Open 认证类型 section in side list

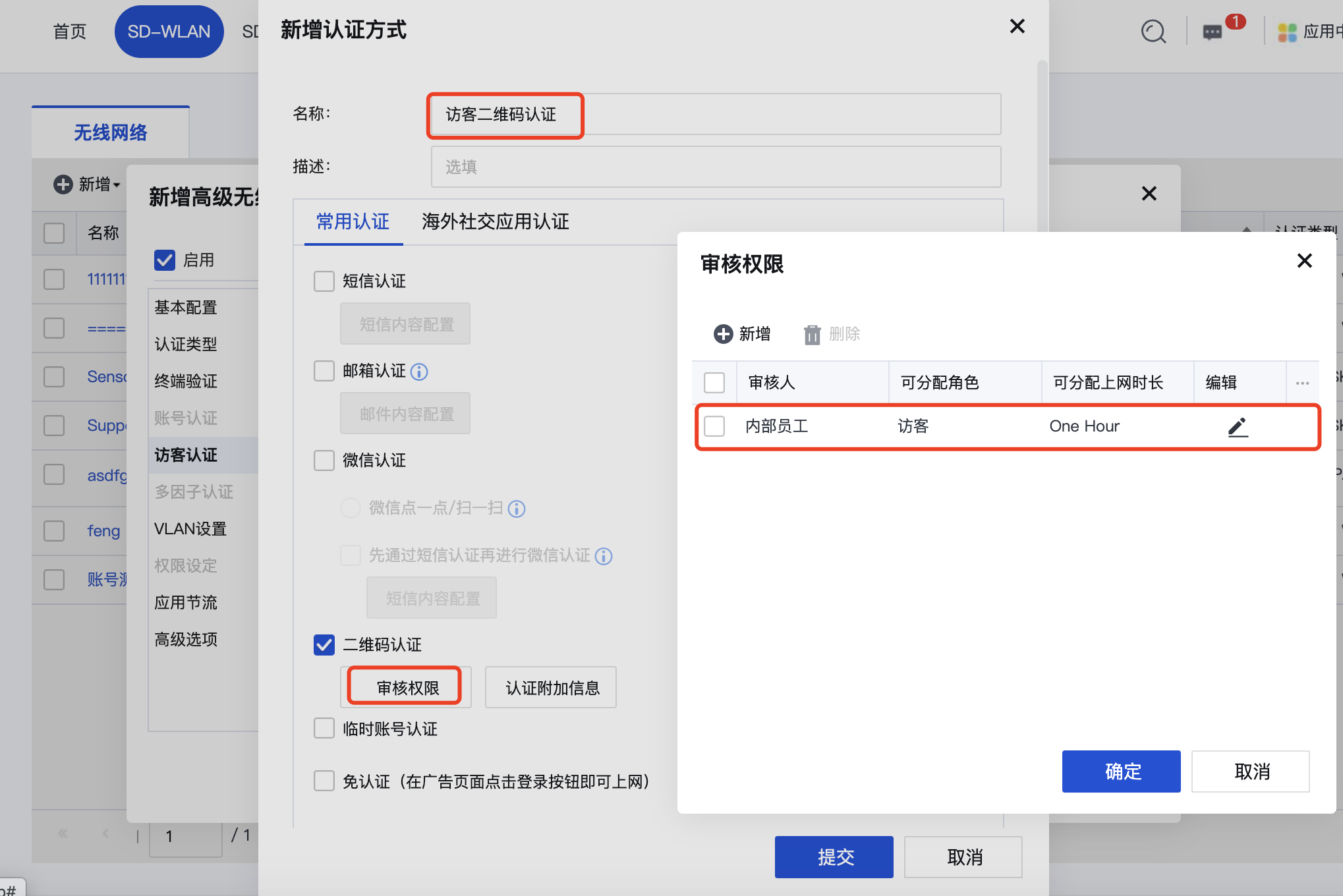tap(186, 345)
